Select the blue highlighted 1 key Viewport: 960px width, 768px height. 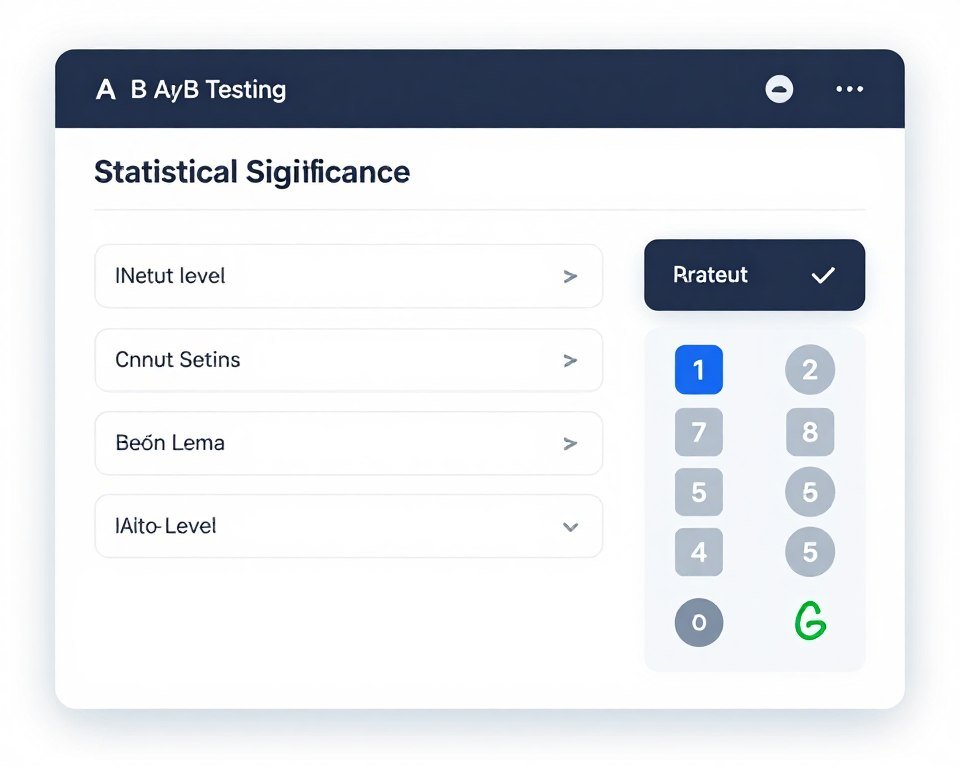[x=699, y=370]
